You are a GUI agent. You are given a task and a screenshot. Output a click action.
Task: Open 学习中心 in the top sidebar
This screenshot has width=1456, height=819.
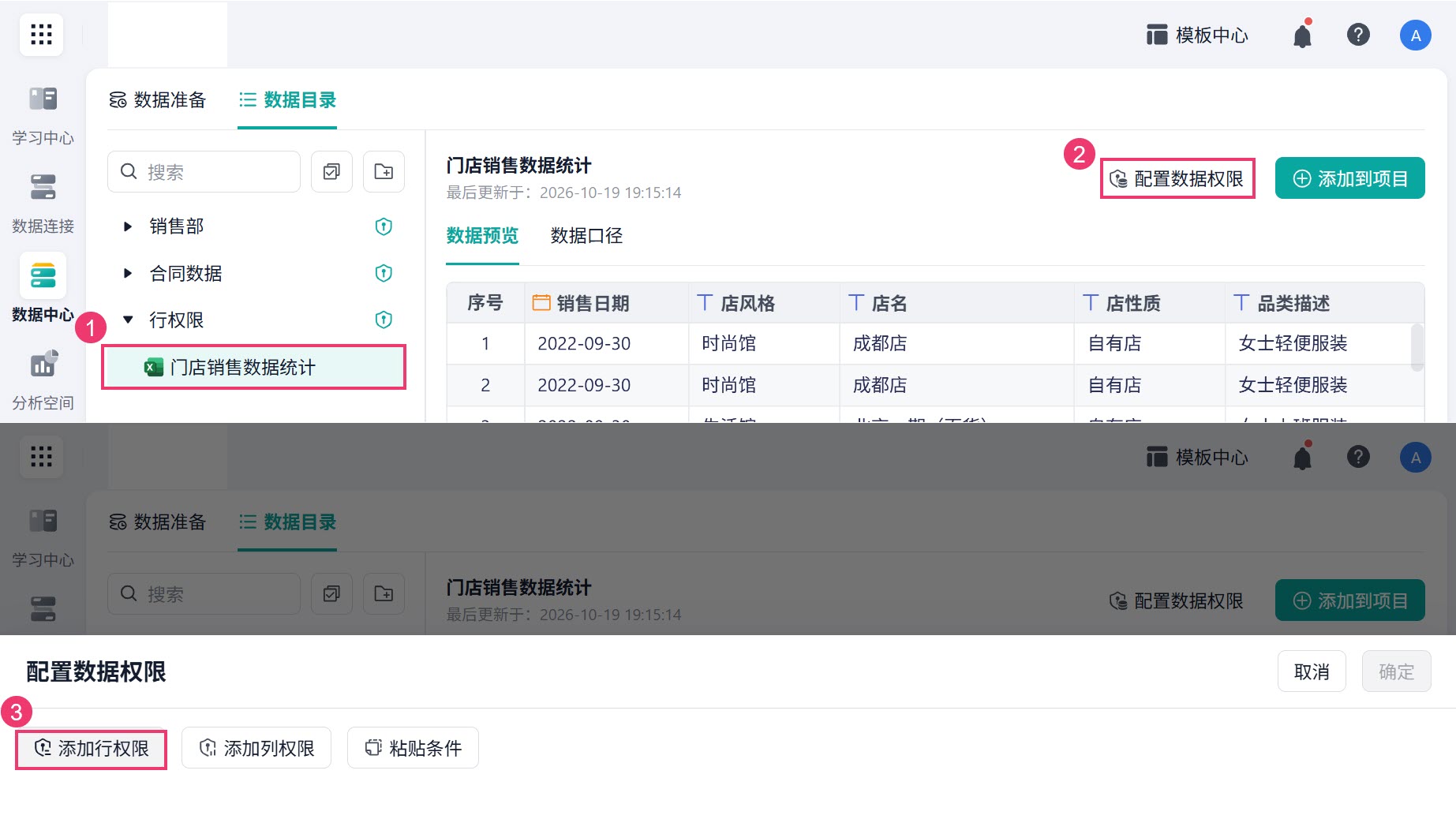pos(43,115)
